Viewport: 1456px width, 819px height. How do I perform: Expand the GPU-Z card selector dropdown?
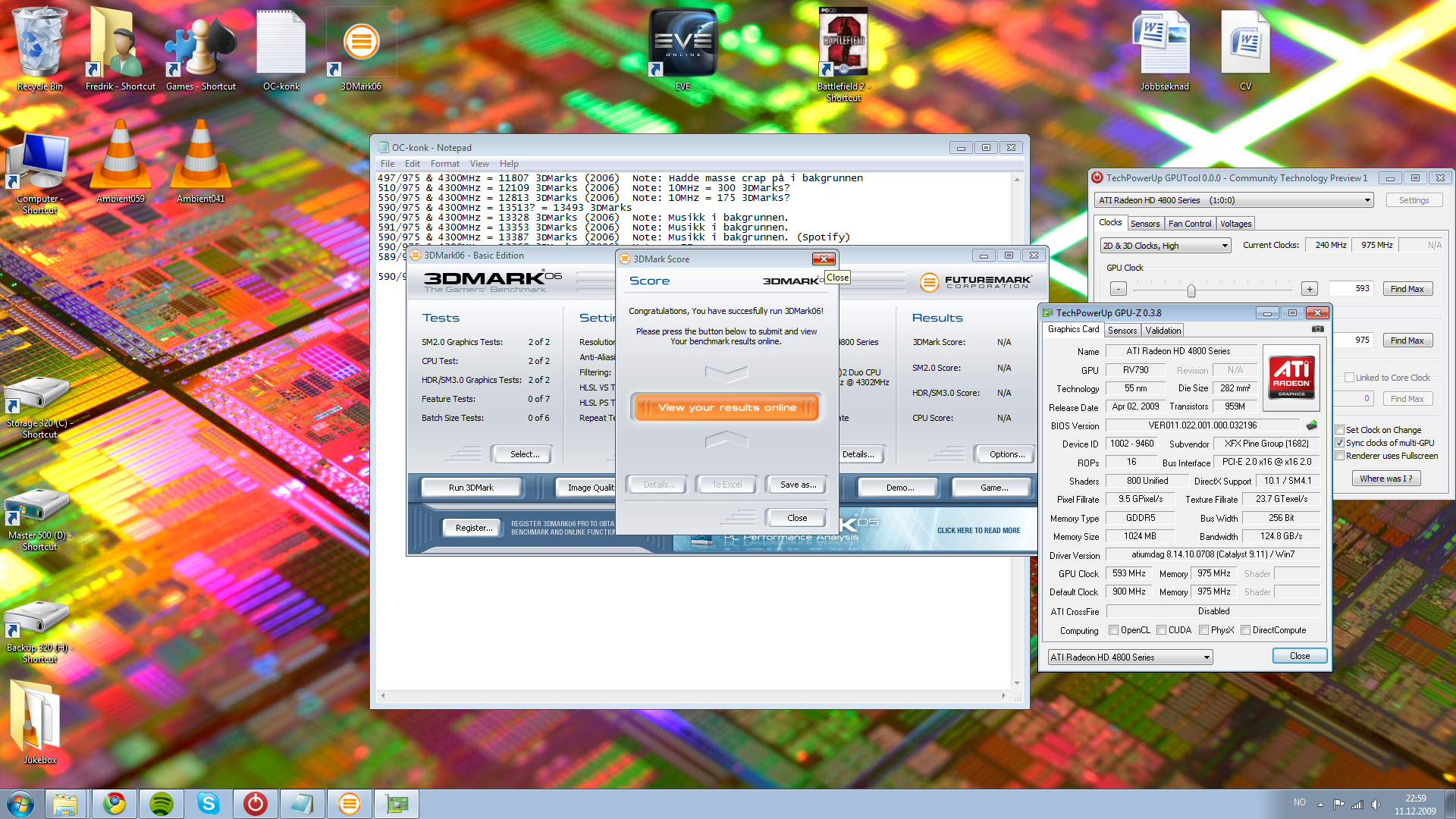click(1206, 657)
